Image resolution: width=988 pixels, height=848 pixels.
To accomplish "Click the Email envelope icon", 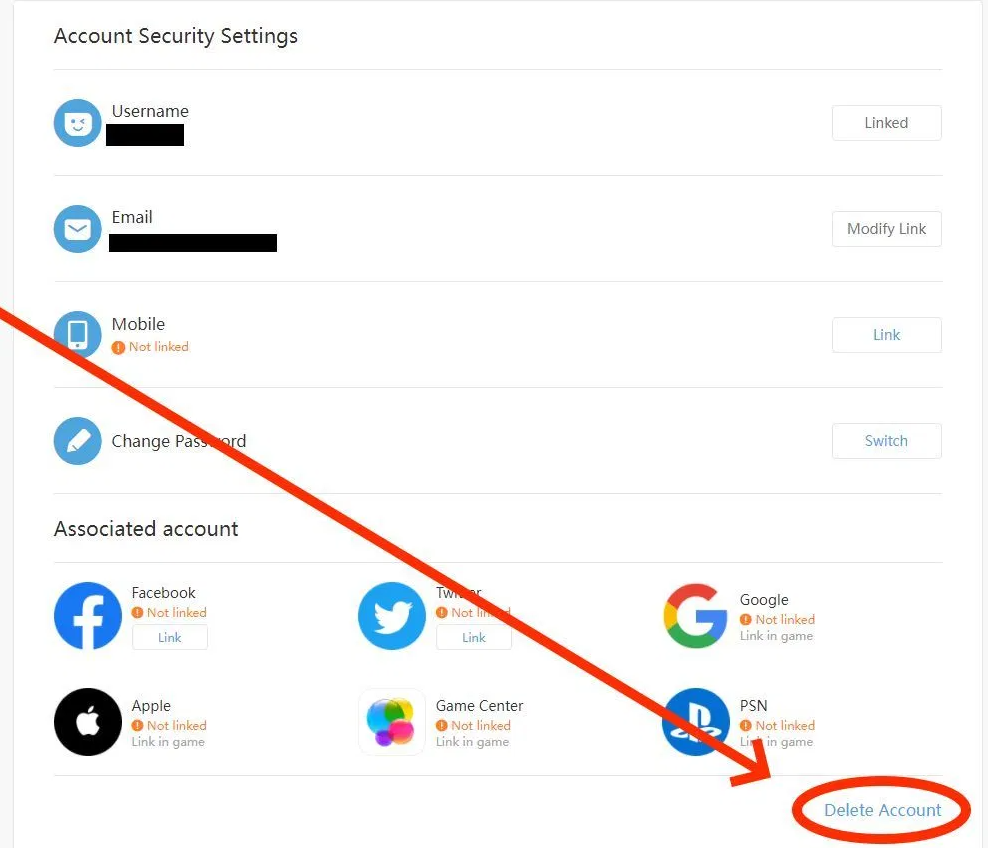I will 78,229.
